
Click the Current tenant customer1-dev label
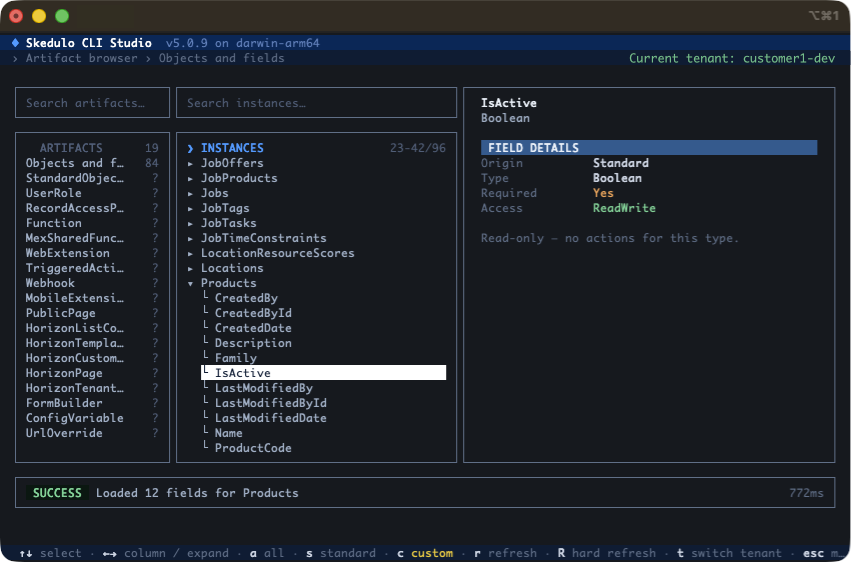tap(732, 58)
